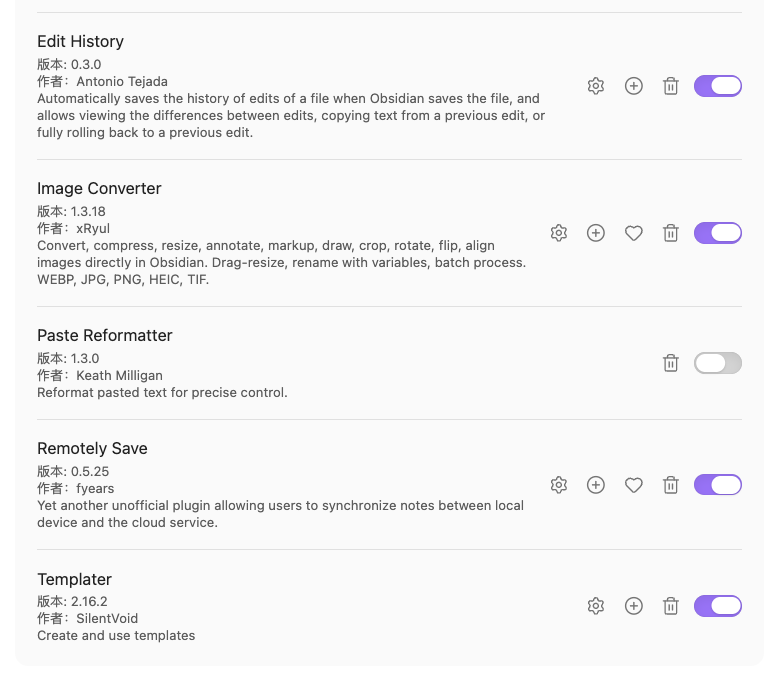This screenshot has width=784, height=688.
Task: Click the plus hotkey icon for Edit History
Action: tap(634, 86)
